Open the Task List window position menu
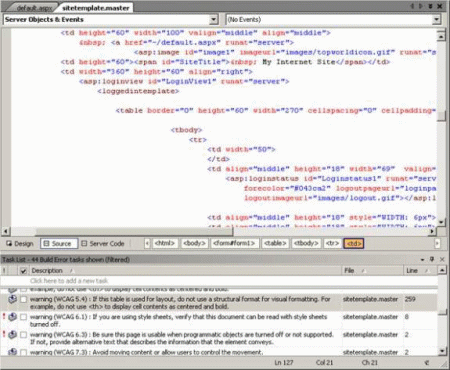Screen dimensions: 450x370 click(x=422, y=259)
